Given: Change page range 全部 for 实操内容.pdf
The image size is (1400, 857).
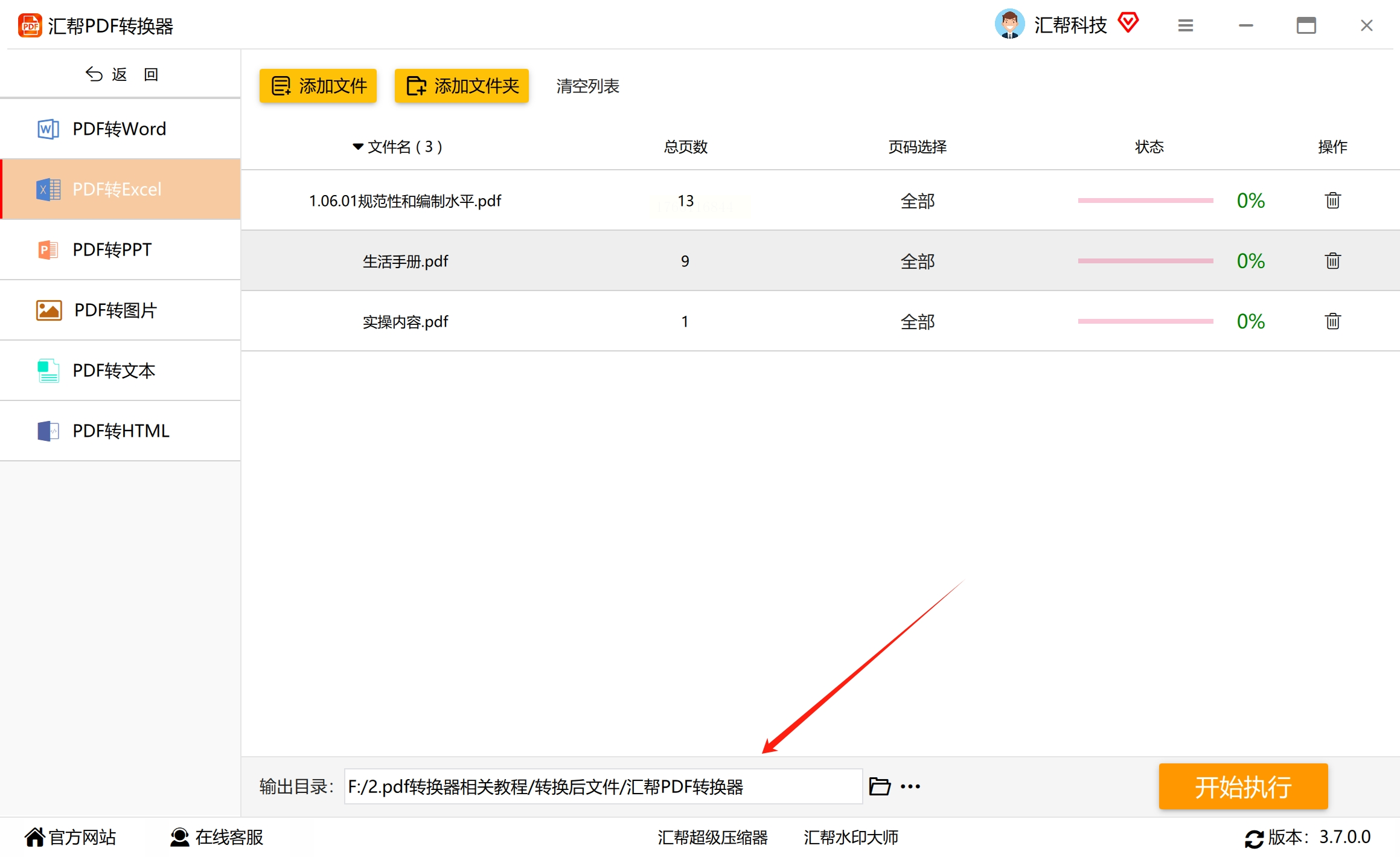Looking at the screenshot, I should 917,321.
